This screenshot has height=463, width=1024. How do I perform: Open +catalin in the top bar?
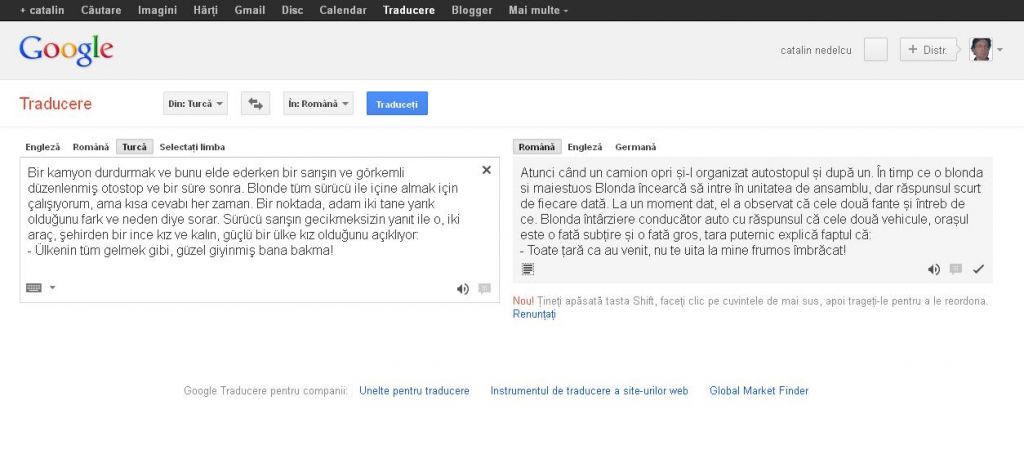(42, 10)
